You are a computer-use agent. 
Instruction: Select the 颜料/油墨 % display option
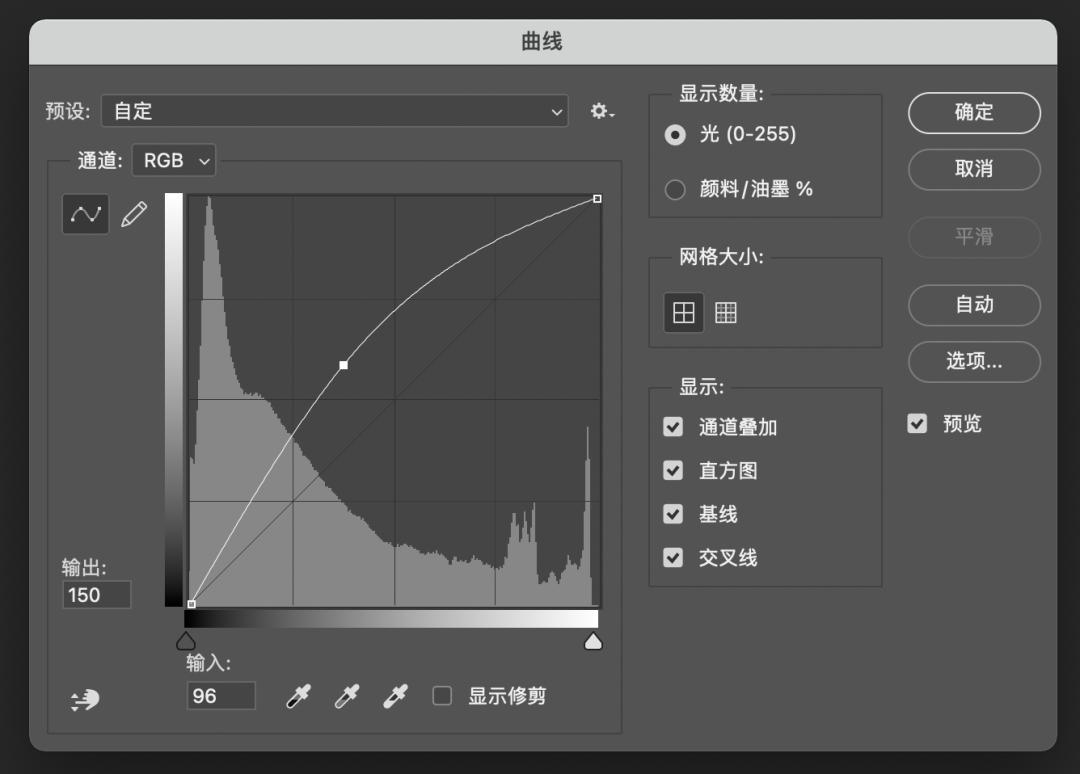pyautogui.click(x=675, y=189)
